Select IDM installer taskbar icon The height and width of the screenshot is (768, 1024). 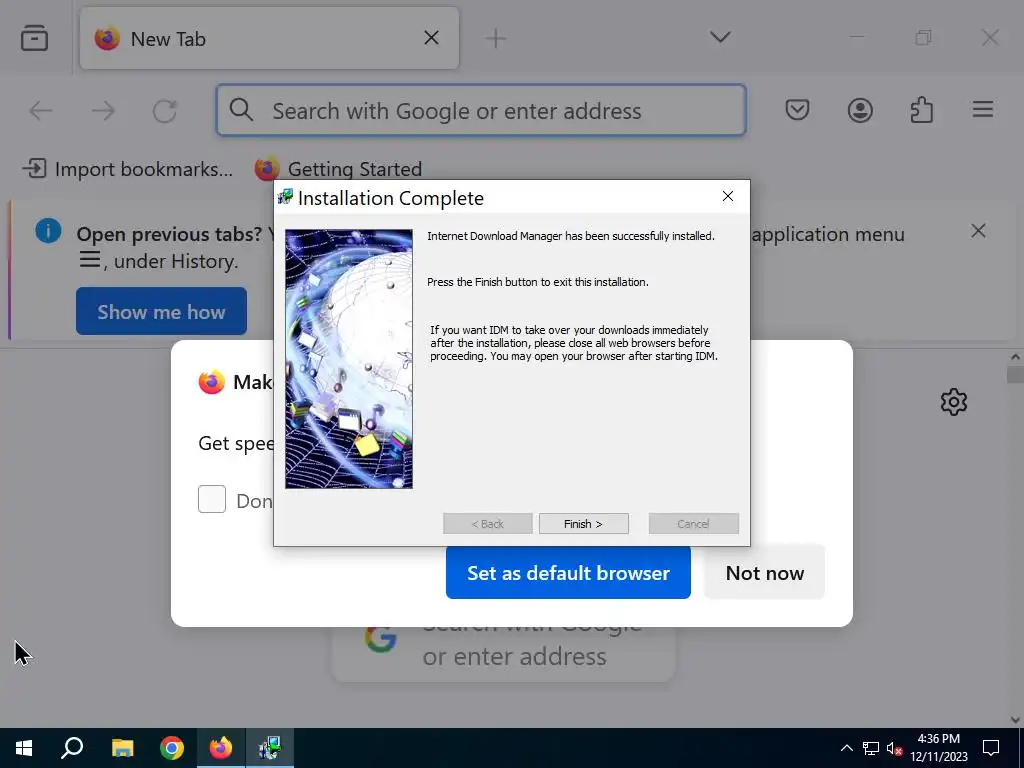click(x=270, y=748)
